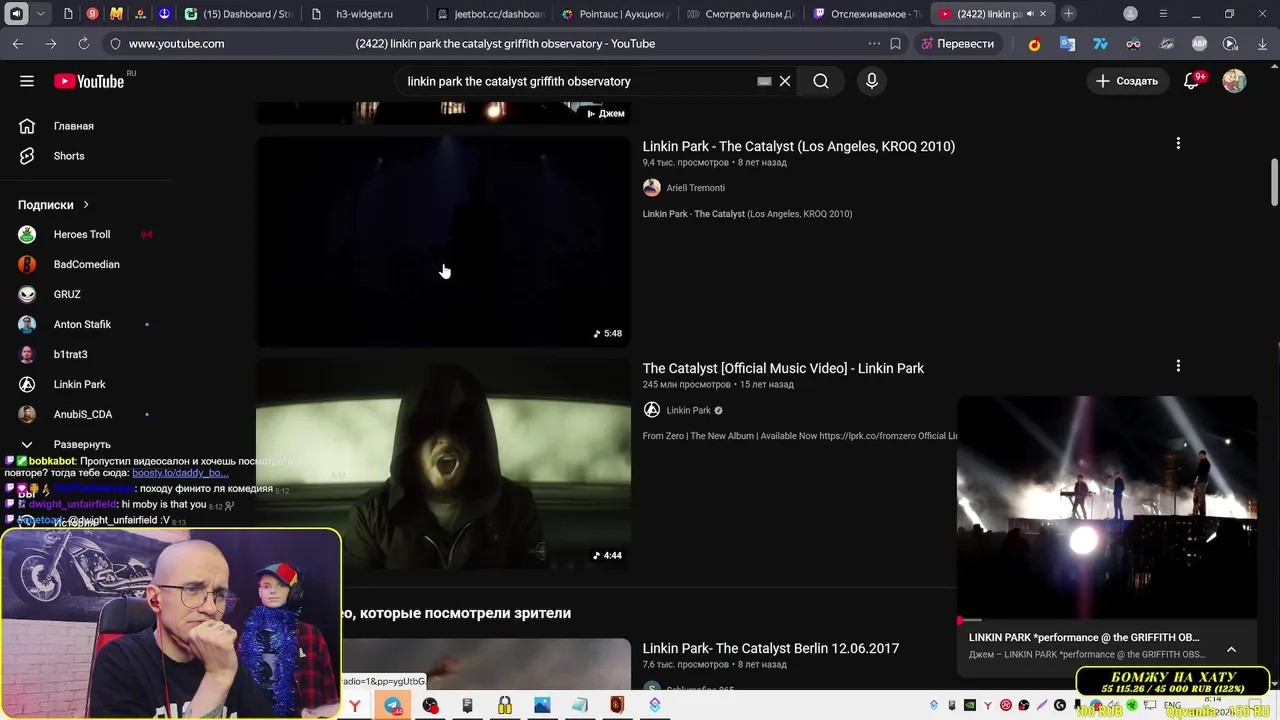Open the notifications bell
This screenshot has width=1280, height=720.
1192,81
